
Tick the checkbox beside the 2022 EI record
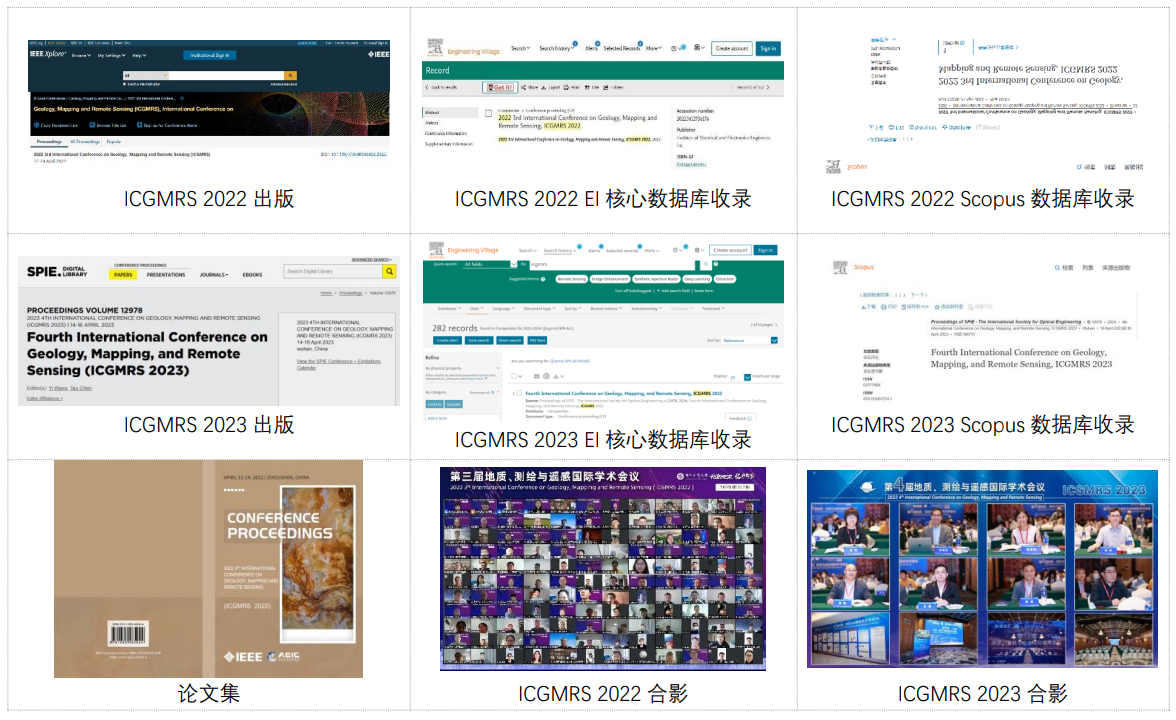coord(488,114)
